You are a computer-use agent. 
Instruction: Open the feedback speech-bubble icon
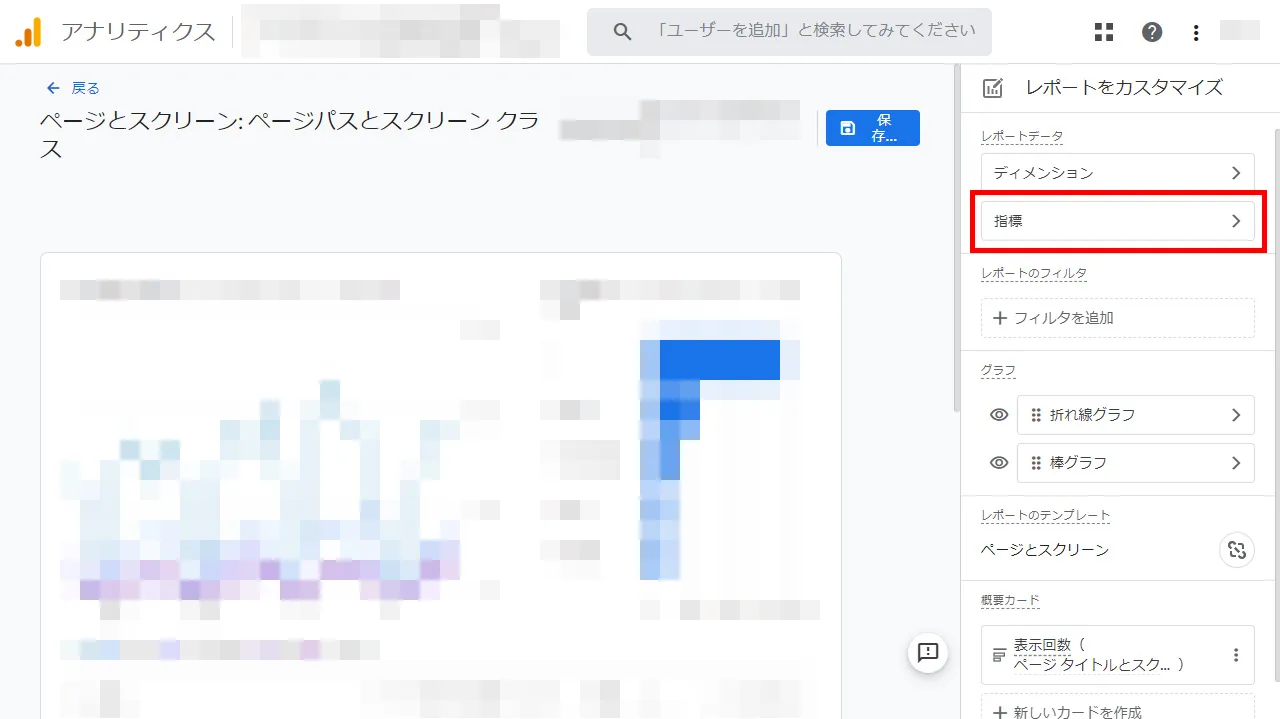pos(928,653)
